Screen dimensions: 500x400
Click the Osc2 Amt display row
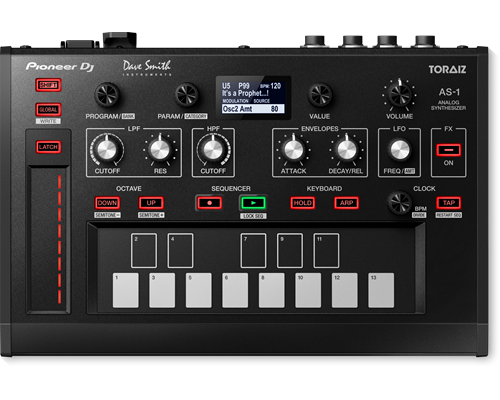(x=253, y=109)
